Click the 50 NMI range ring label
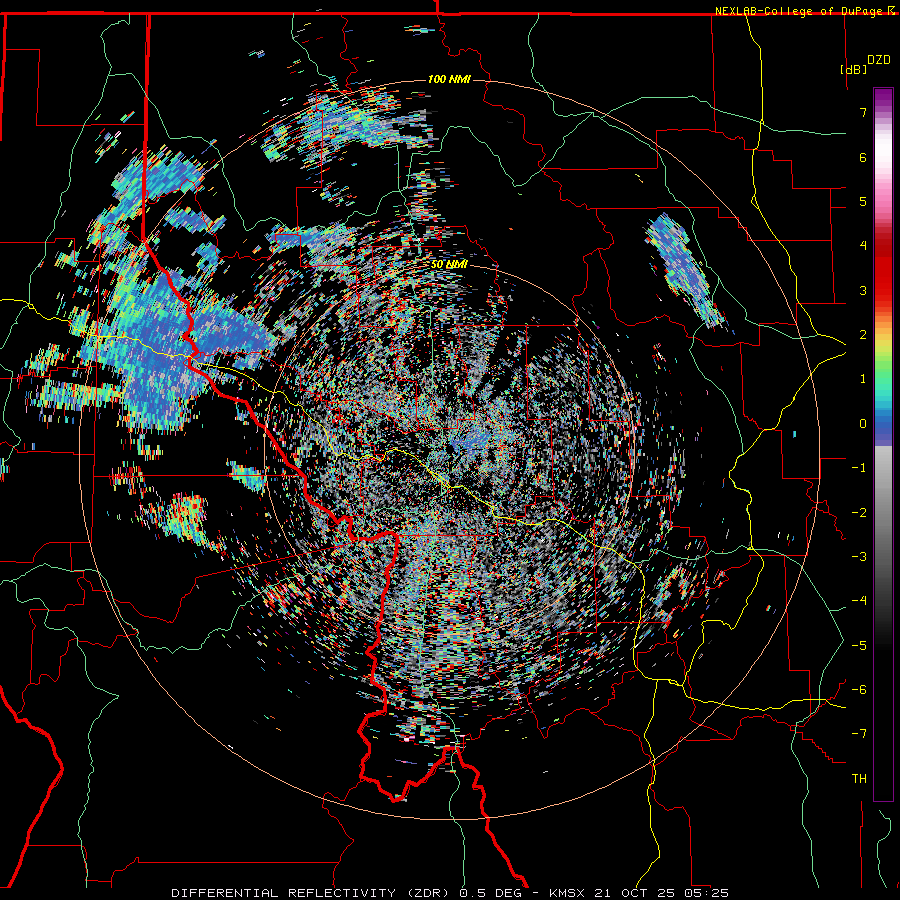Image resolution: width=900 pixels, height=900 pixels. point(449,265)
